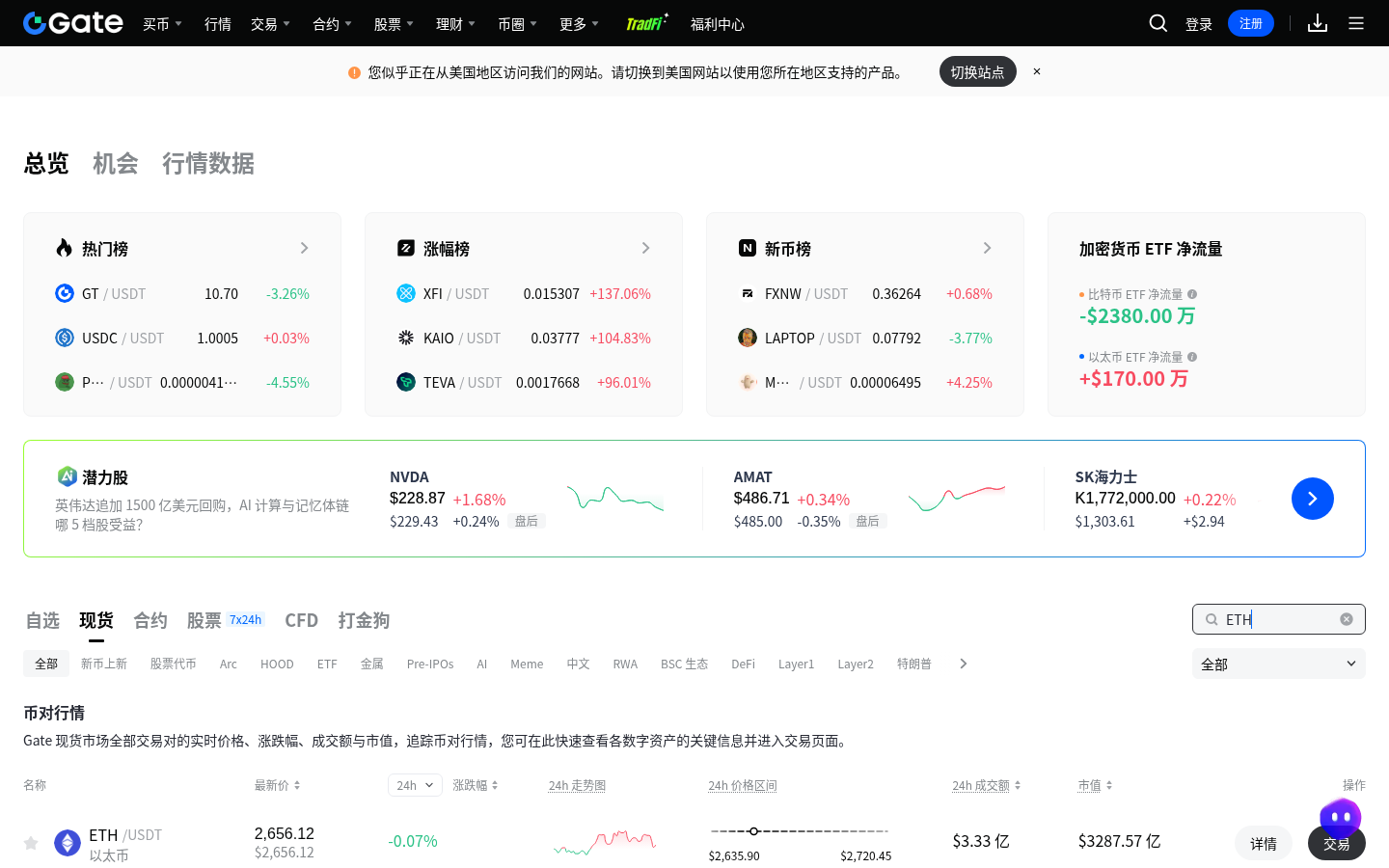Focus the ETH search input field
Screen dimensions: 1389x868
pos(1279,619)
